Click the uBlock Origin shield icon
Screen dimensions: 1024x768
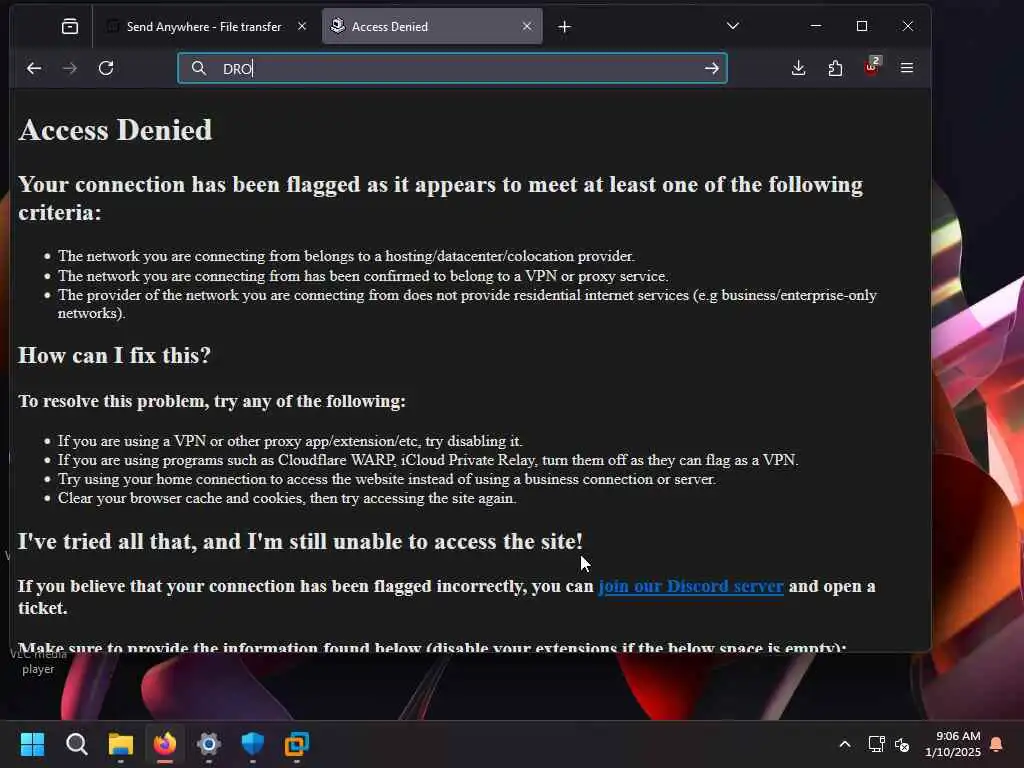point(871,68)
